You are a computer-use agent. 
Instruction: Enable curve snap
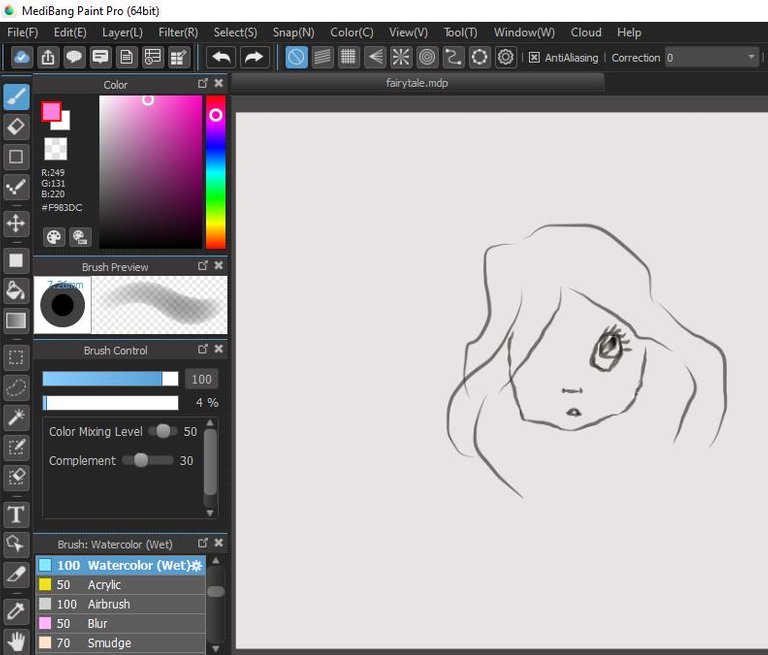(x=453, y=57)
